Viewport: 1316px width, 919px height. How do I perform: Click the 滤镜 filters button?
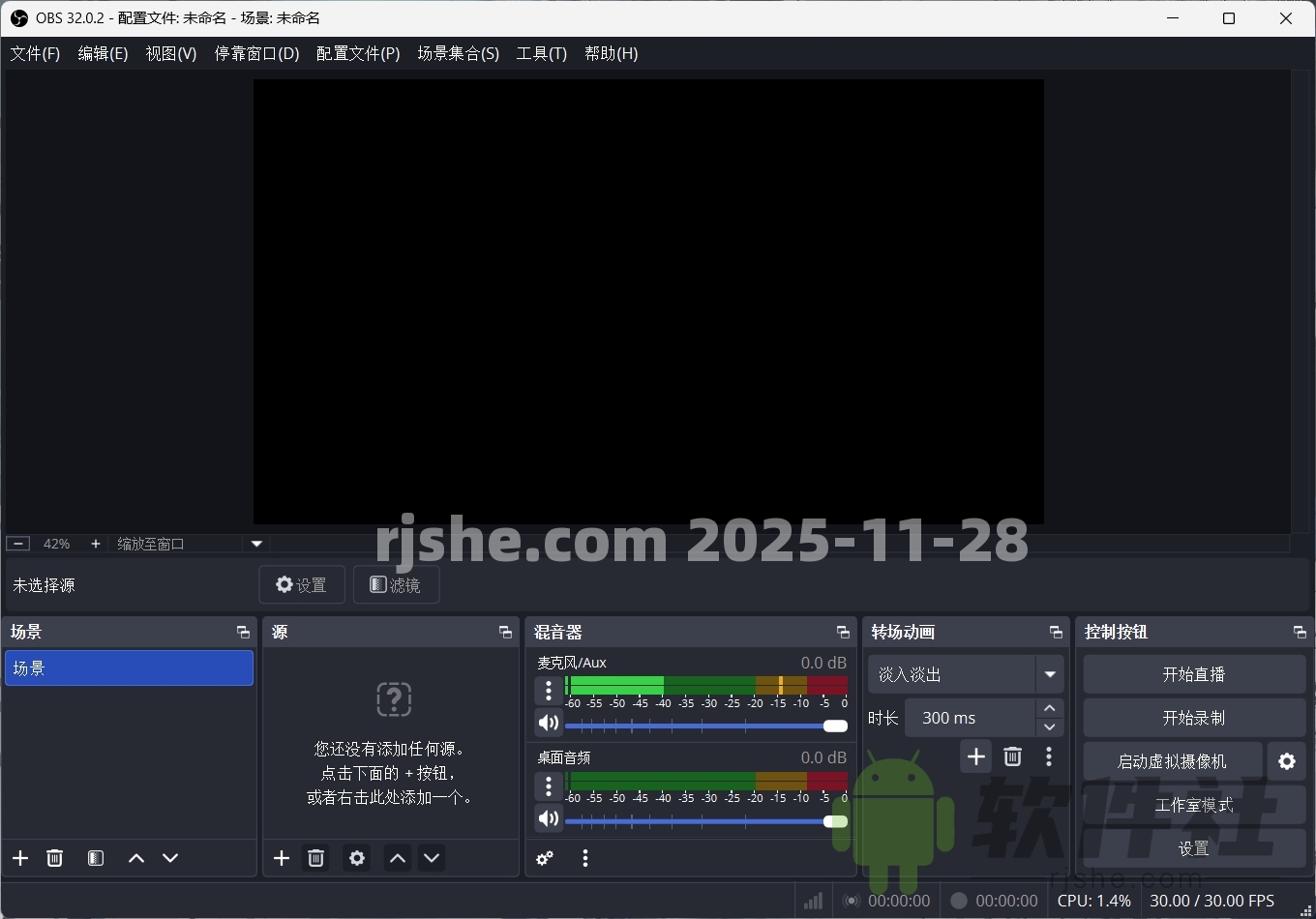(396, 584)
